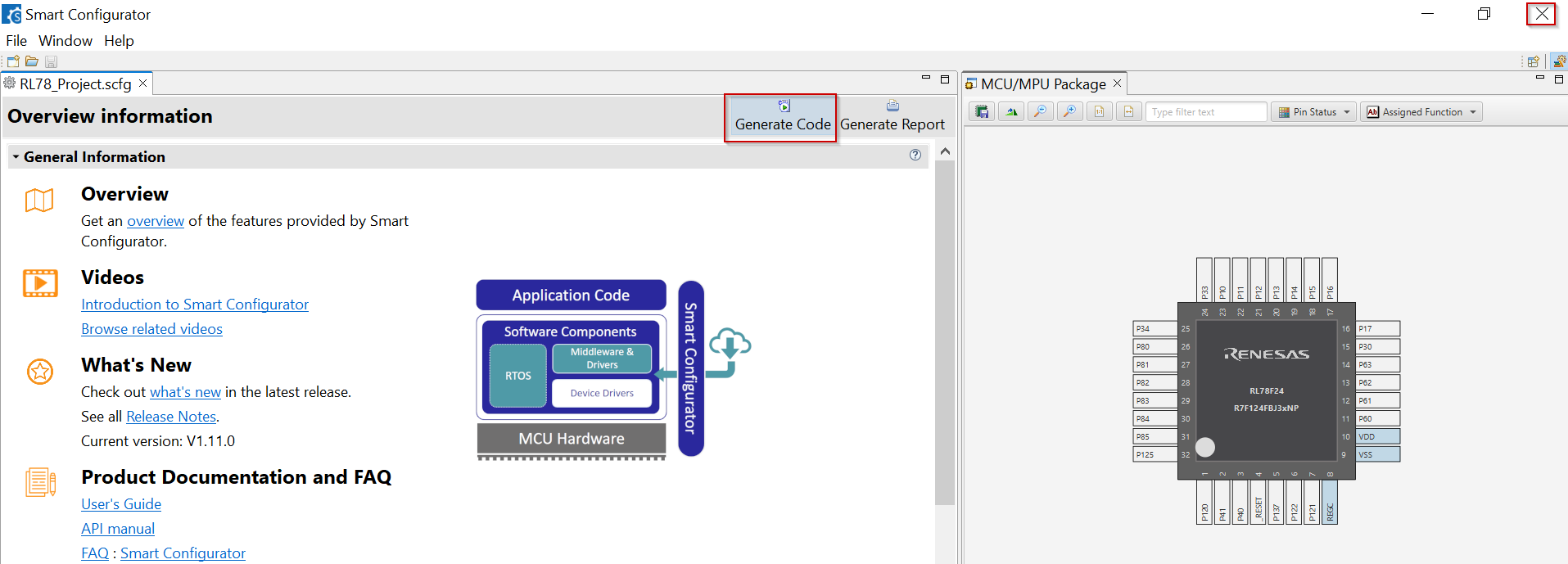This screenshot has height=564, width=1568.
Task: Open the Smart Configurator FAQ link
Action: [x=183, y=553]
